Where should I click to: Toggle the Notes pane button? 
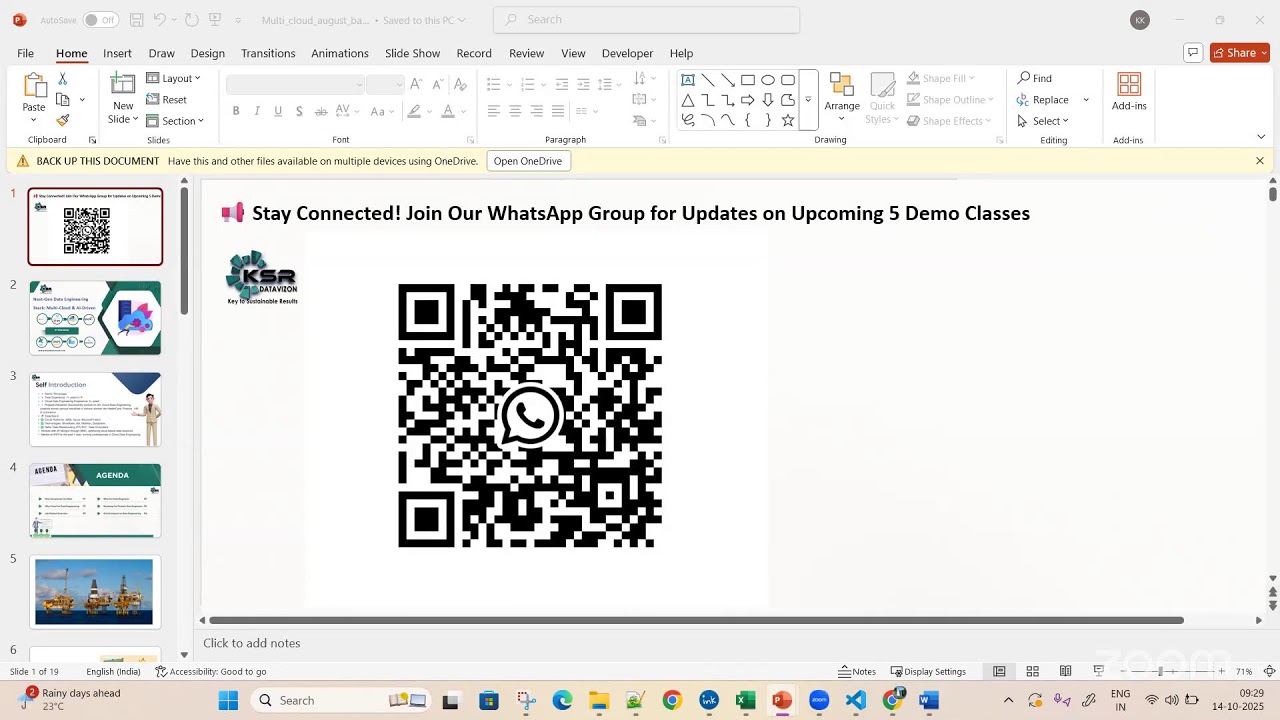[857, 671]
